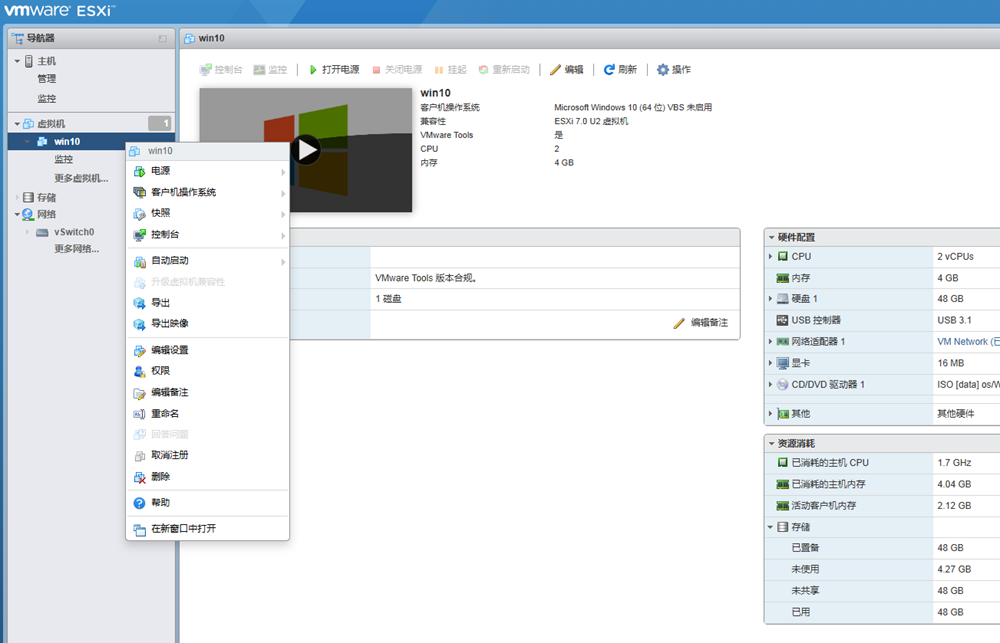Click the Power On green play icon
The image size is (1000, 643).
coord(313,70)
